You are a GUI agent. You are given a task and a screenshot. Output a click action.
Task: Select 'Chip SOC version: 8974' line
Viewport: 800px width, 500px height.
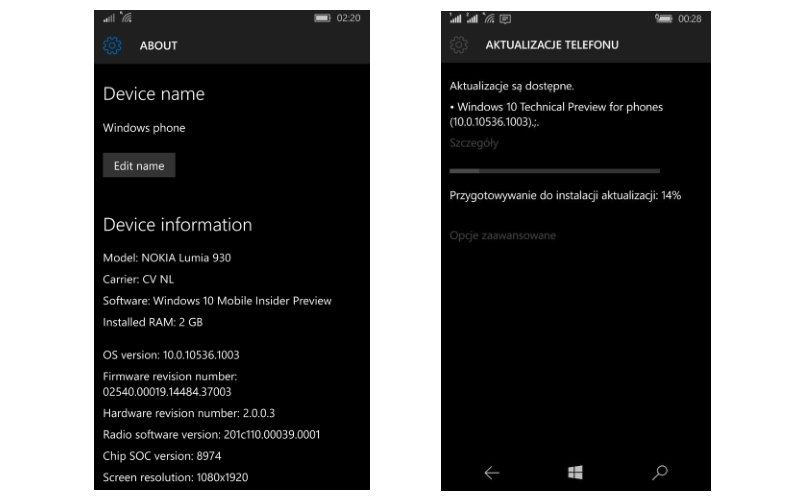162,456
